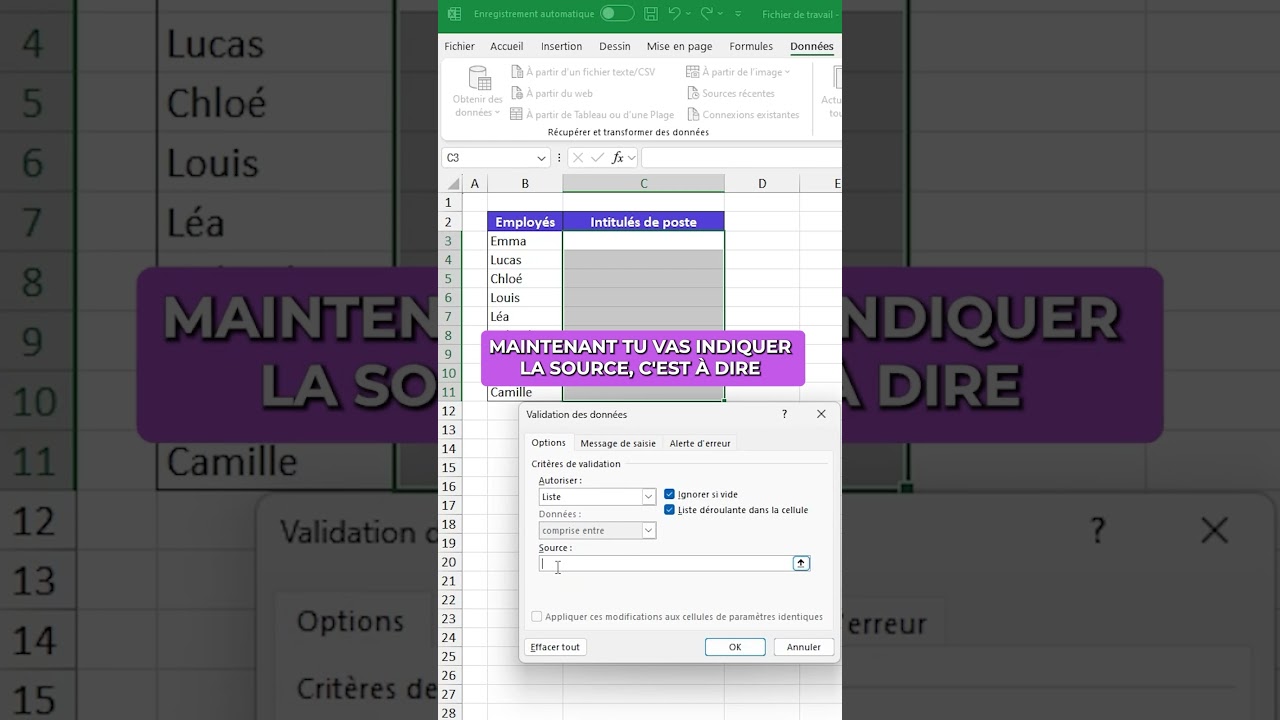Open Sources récentes
Screen dimensions: 1280x720
731,93
